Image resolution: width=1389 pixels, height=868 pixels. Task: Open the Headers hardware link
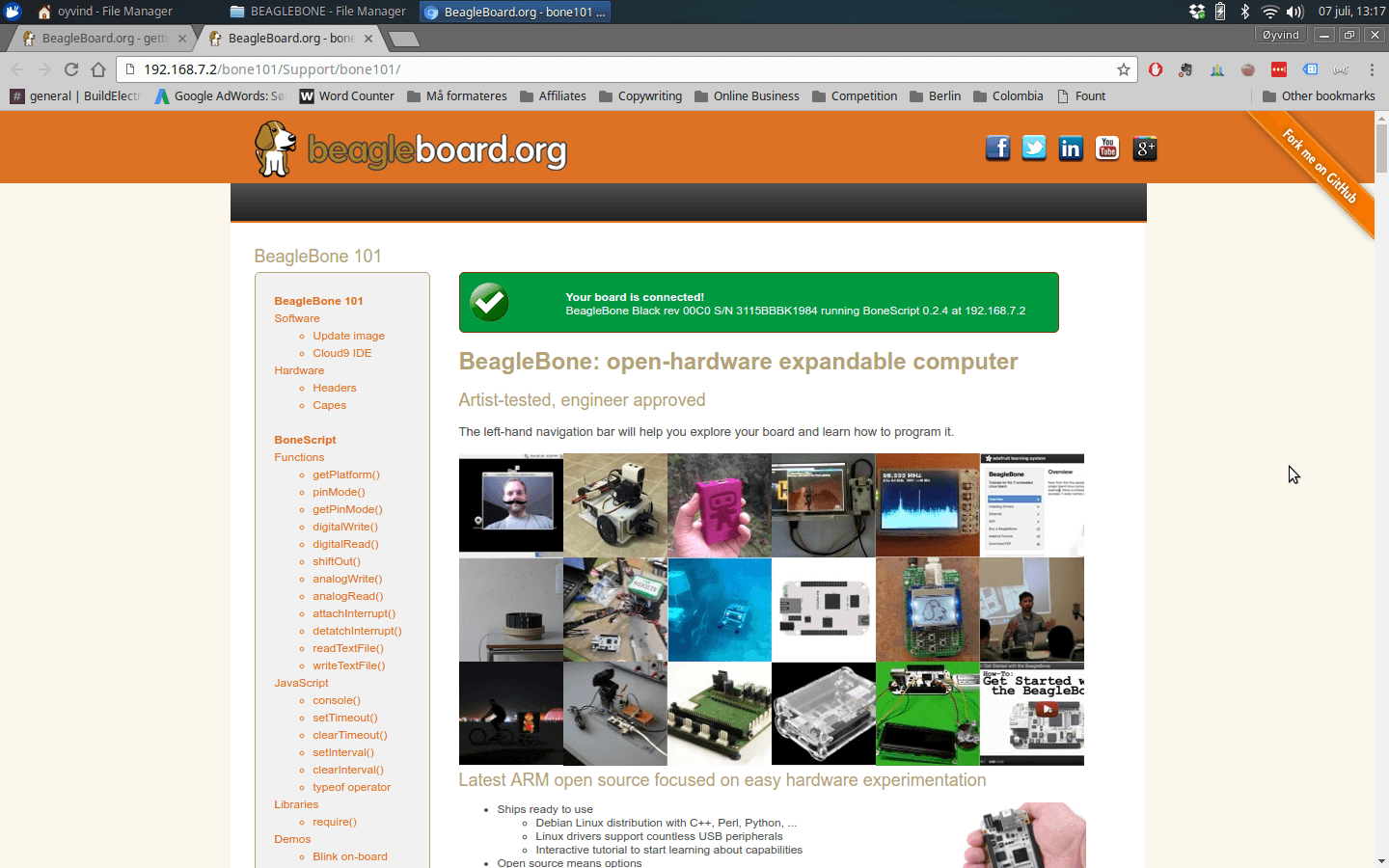[334, 388]
